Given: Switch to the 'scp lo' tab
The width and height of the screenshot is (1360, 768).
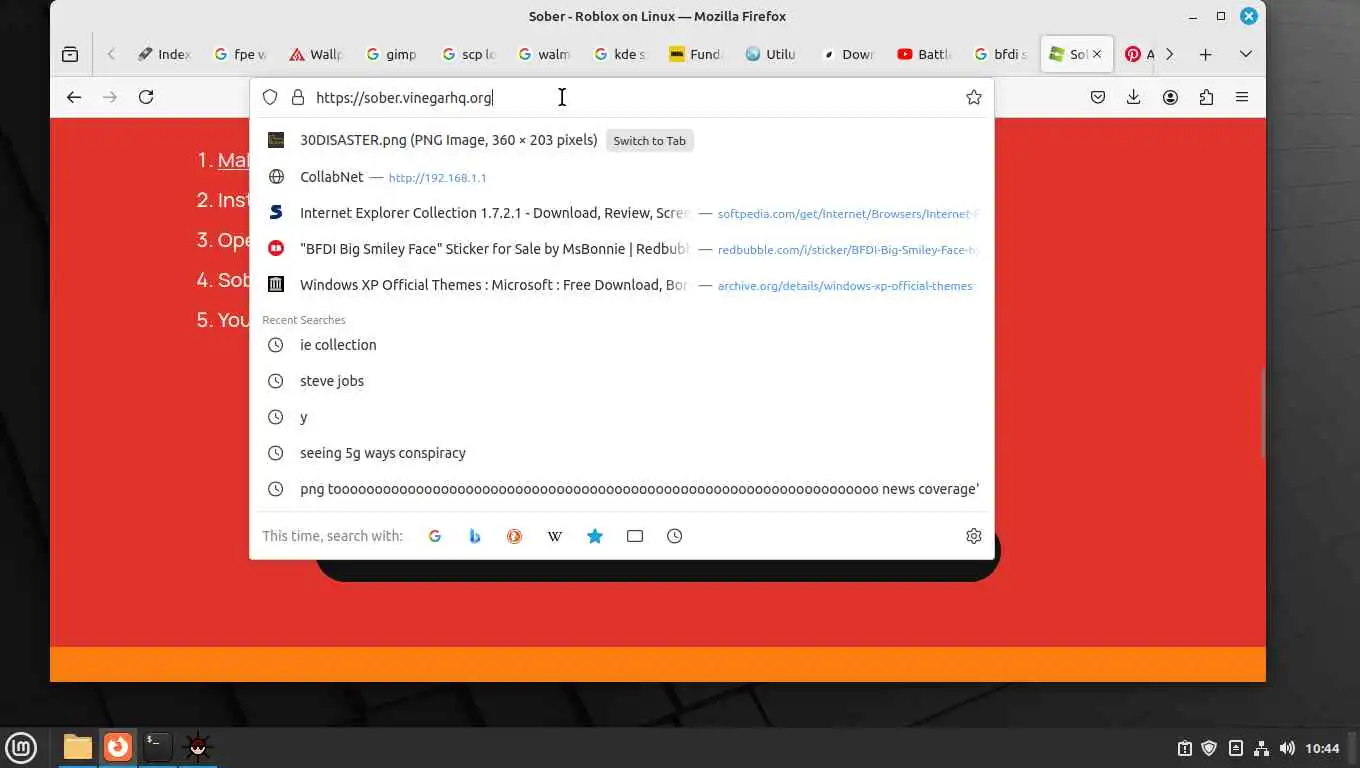Looking at the screenshot, I should pyautogui.click(x=468, y=55).
